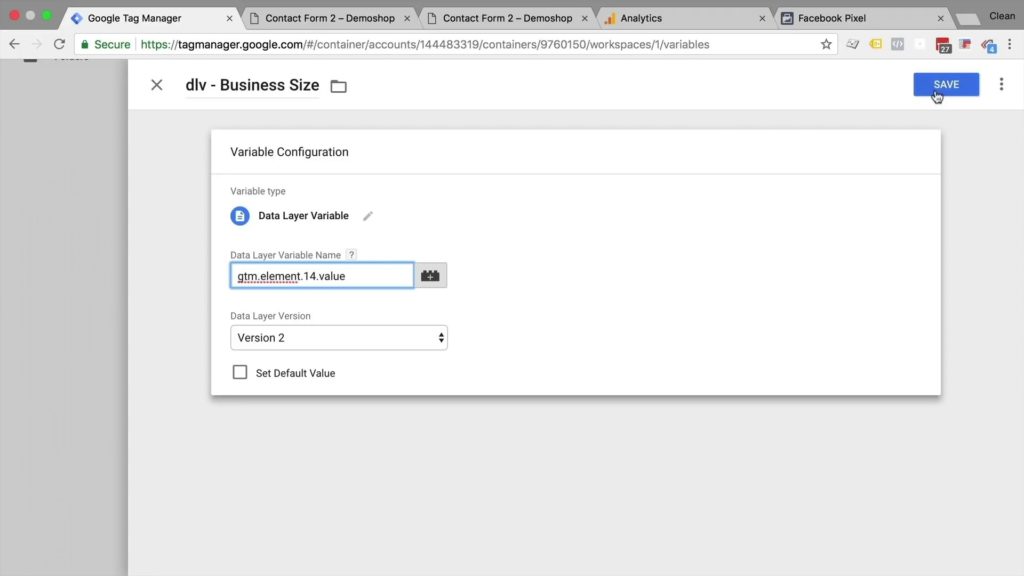
Task: Click the code inspector extension icon
Action: [897, 45]
